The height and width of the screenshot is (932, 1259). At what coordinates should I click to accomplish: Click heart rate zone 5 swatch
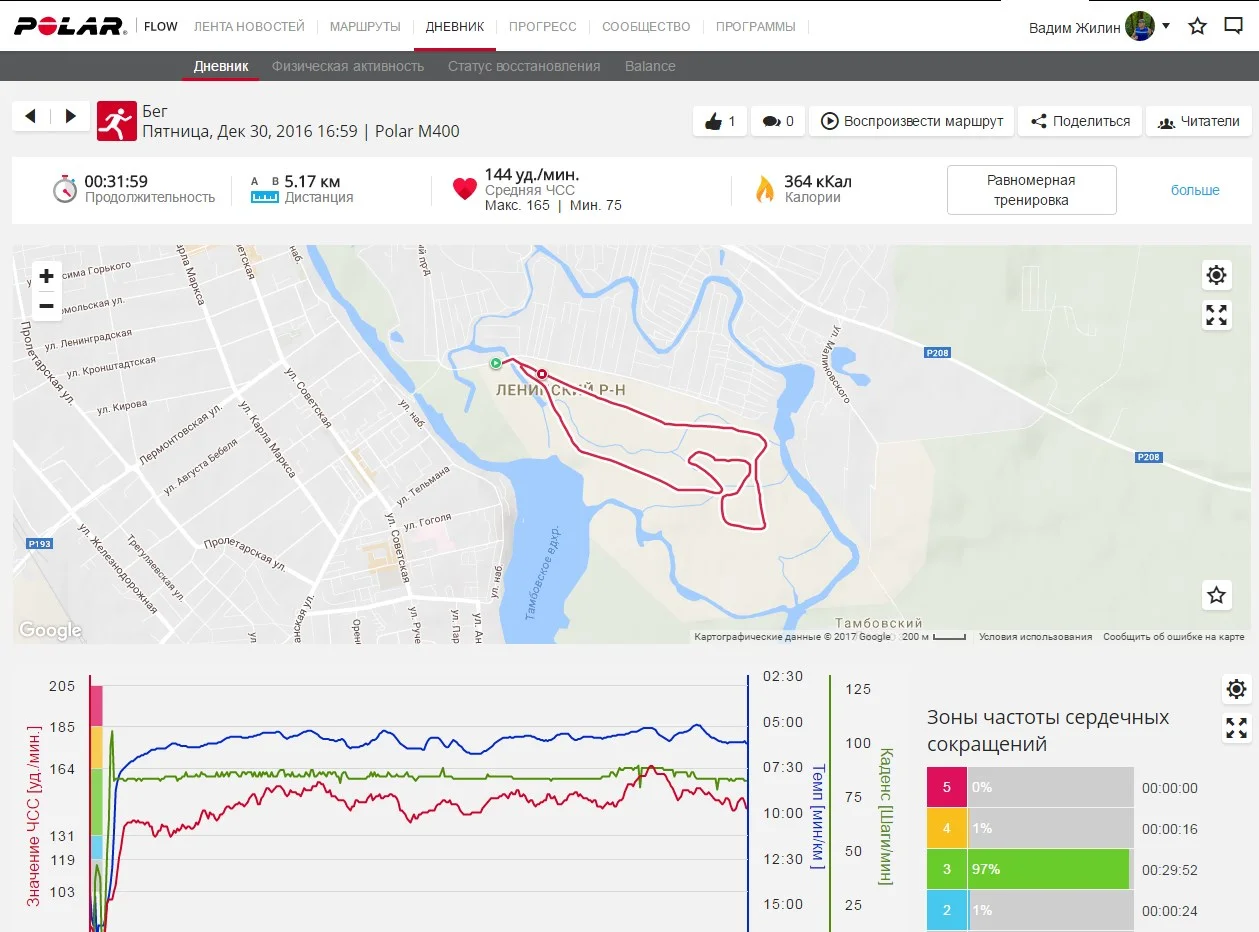click(x=947, y=787)
